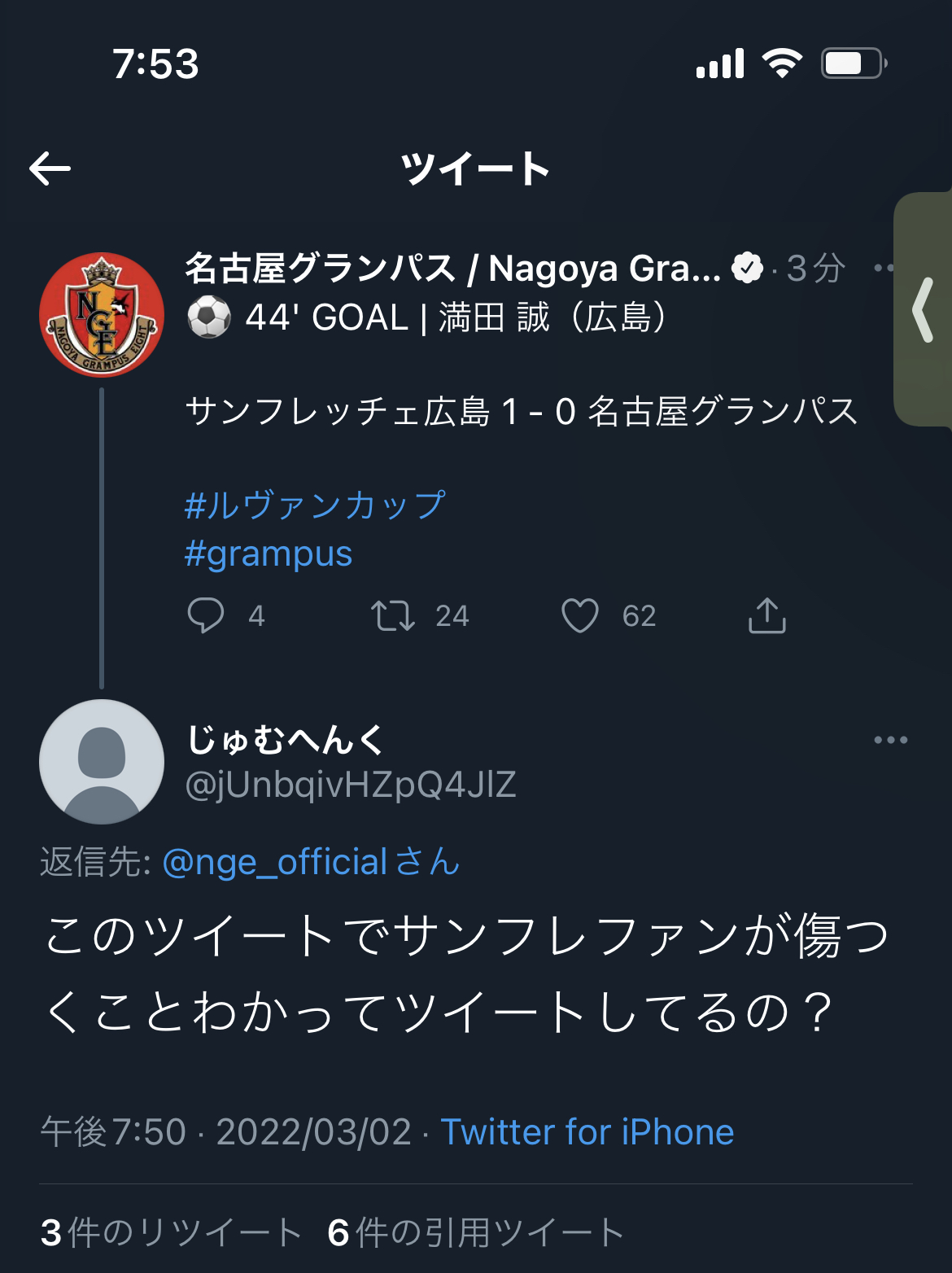Image resolution: width=952 pixels, height=1273 pixels.
Task: Open more options on reply tweet
Action: click(x=890, y=740)
